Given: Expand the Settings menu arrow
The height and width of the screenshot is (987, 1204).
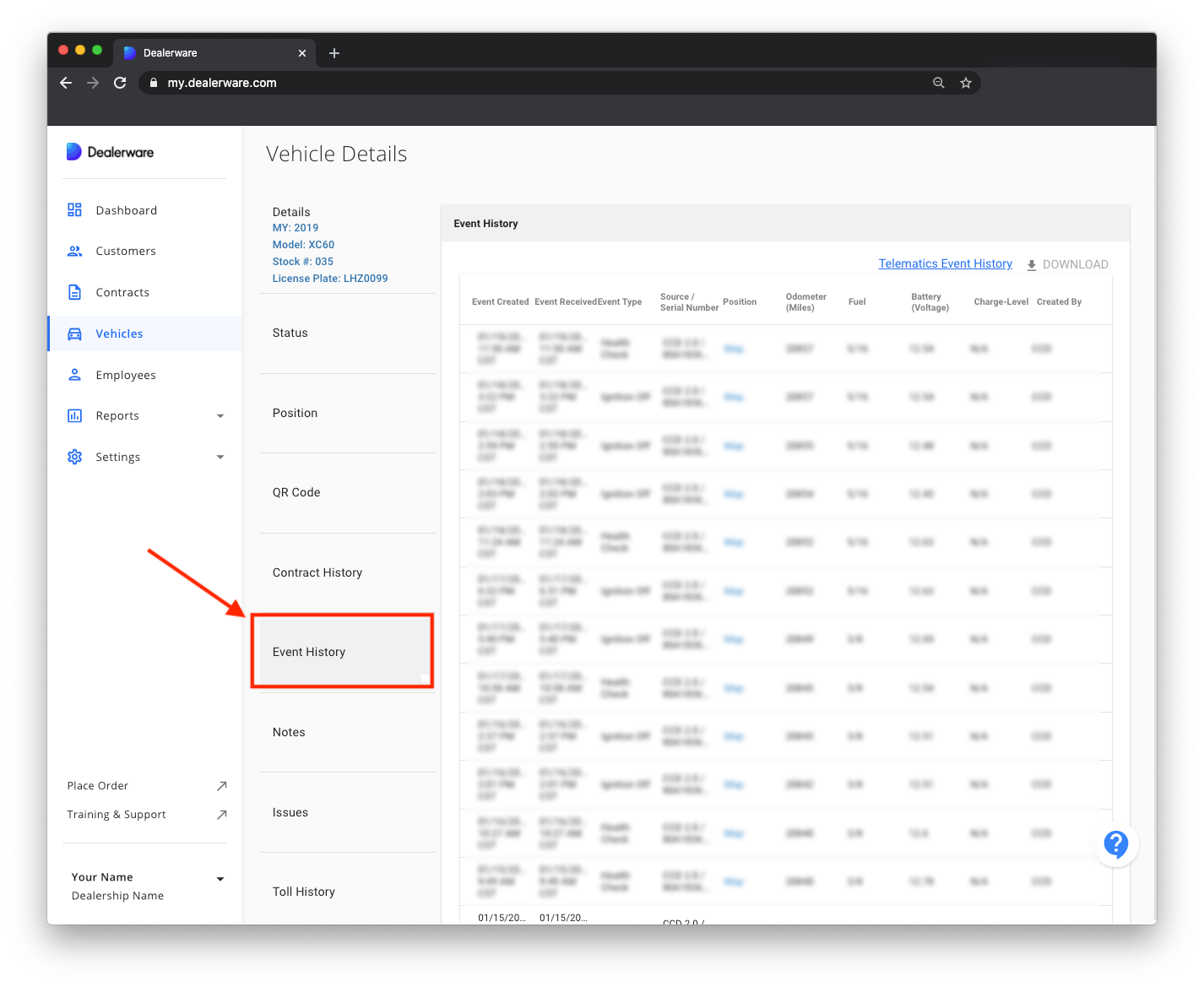Looking at the screenshot, I should coord(220,457).
